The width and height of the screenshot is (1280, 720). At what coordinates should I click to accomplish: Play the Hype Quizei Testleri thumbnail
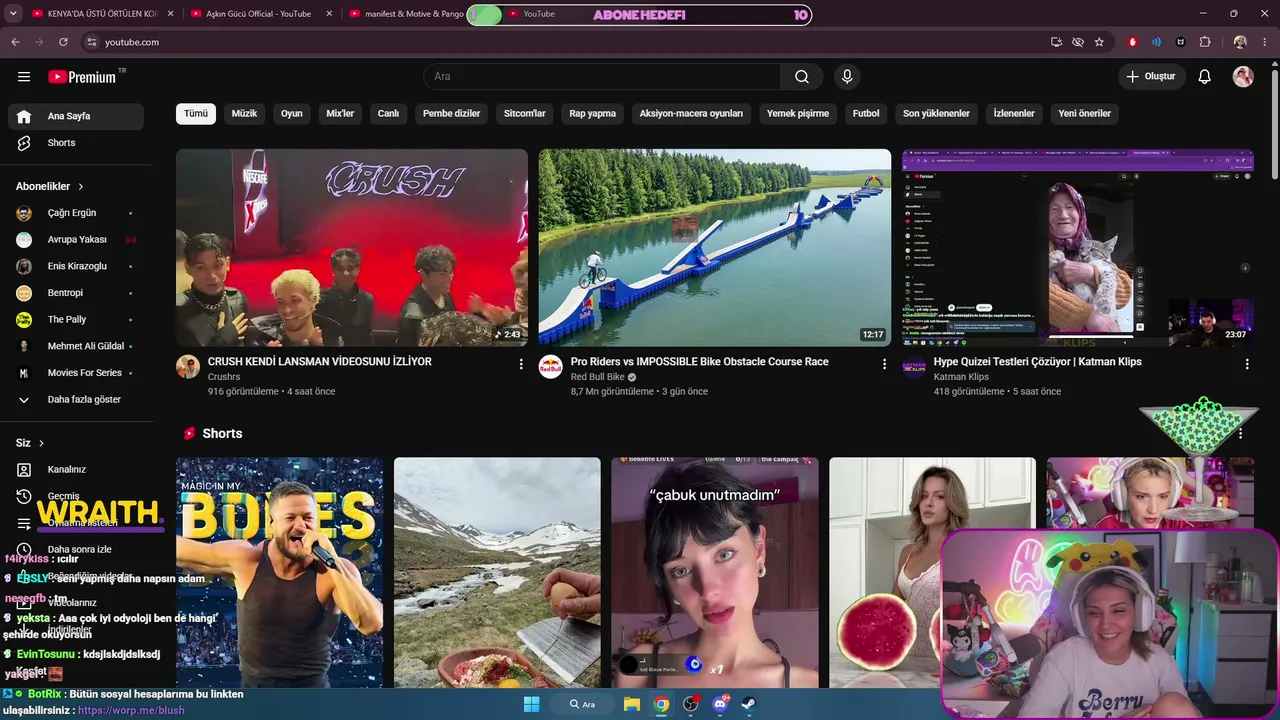pyautogui.click(x=1078, y=248)
